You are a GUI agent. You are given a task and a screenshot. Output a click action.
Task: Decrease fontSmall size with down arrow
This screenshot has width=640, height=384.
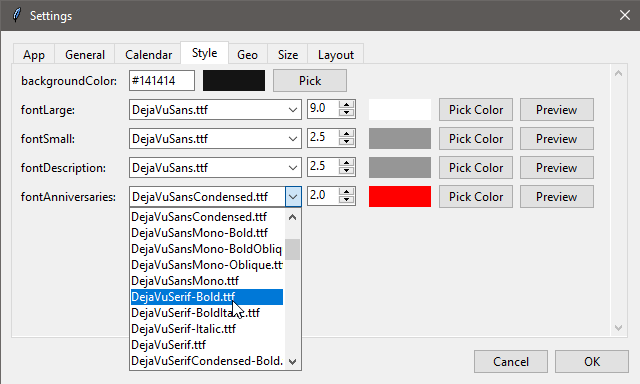point(347,142)
